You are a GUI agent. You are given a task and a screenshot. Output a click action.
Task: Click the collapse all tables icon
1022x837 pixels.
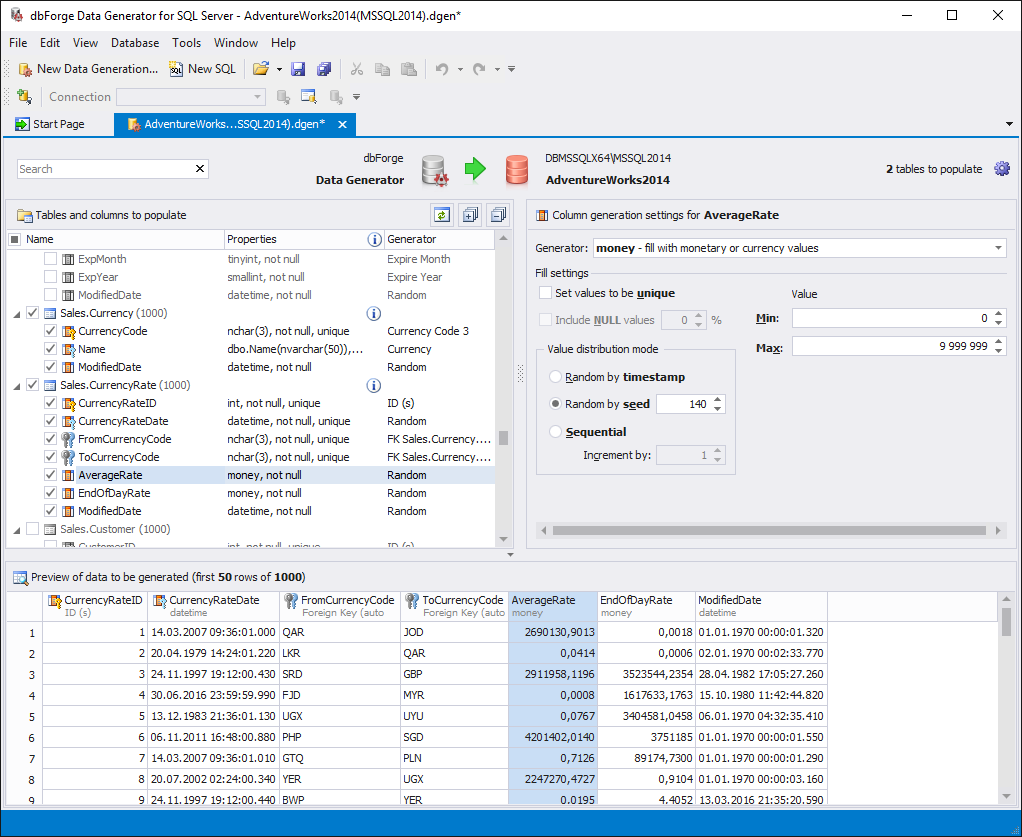(498, 214)
